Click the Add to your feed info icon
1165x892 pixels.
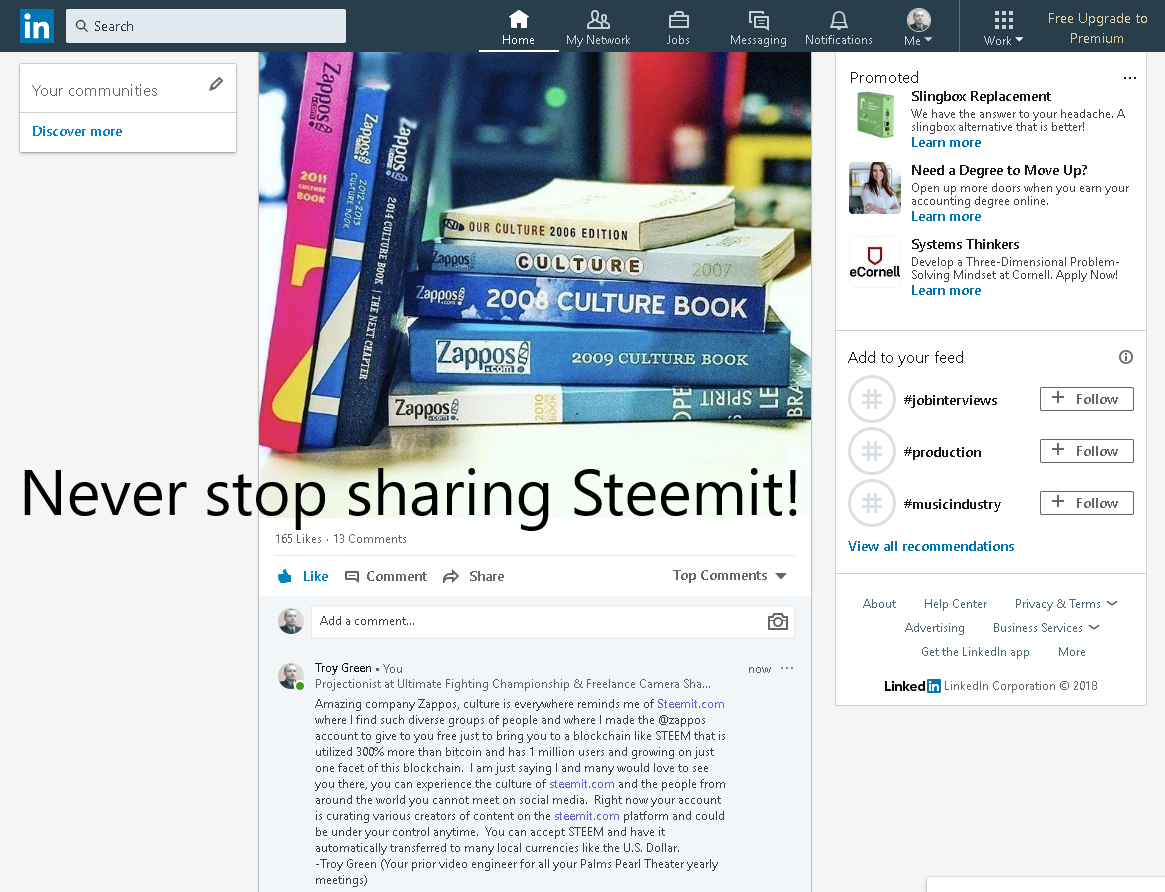tap(1126, 357)
